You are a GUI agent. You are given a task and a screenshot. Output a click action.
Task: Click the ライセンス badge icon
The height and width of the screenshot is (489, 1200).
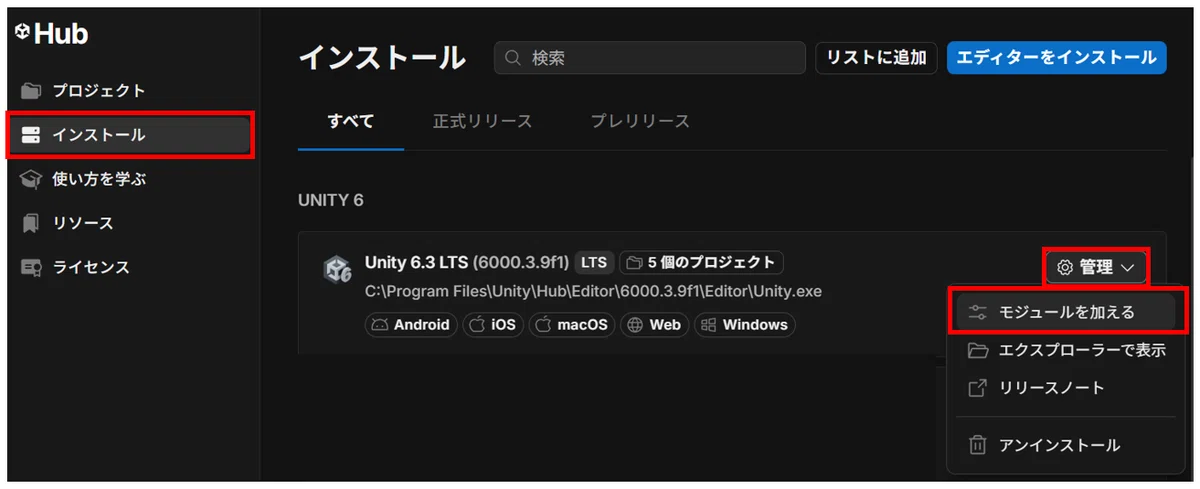pyautogui.click(x=31, y=267)
